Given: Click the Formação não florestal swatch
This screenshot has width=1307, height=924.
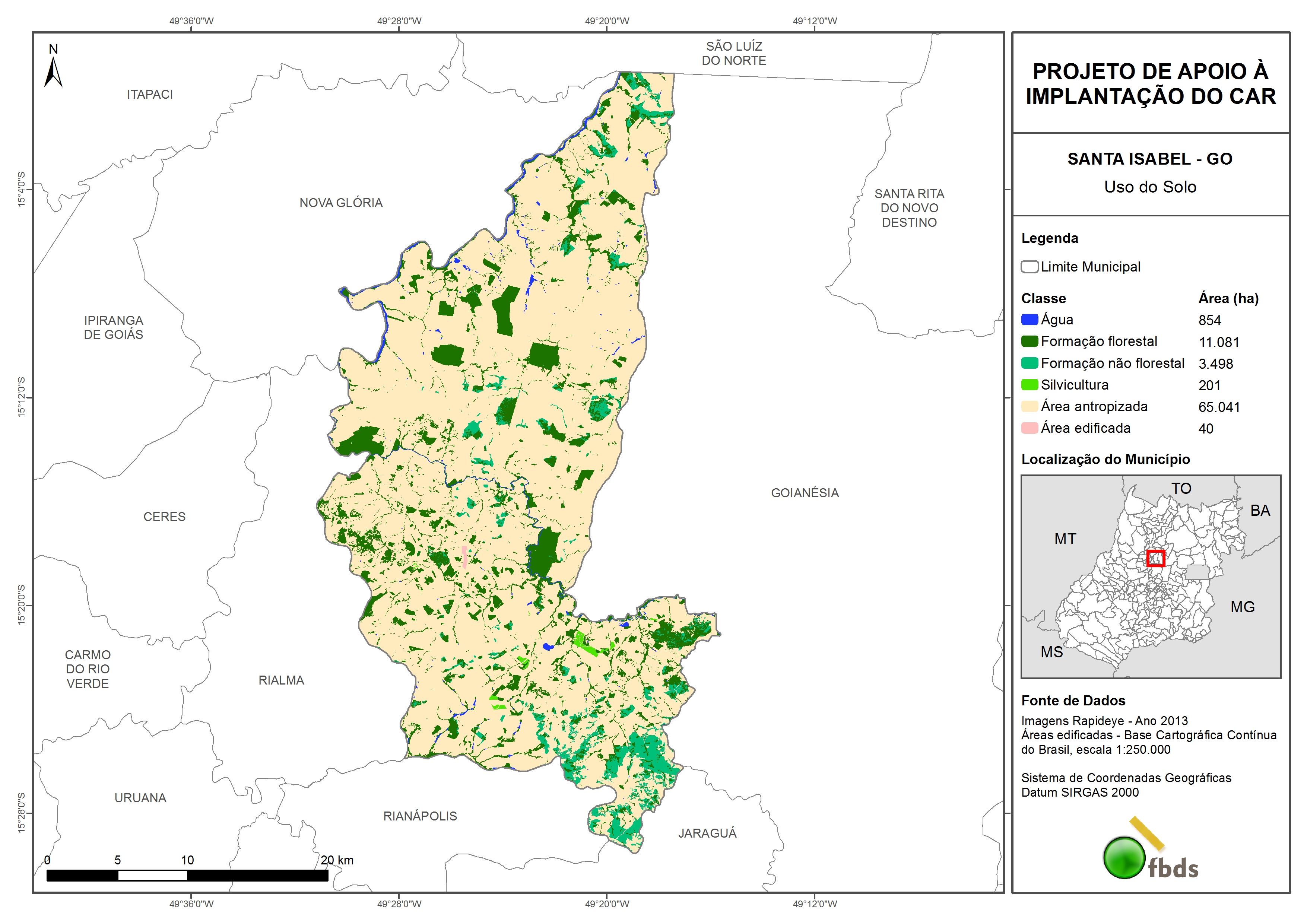Looking at the screenshot, I should (1029, 363).
